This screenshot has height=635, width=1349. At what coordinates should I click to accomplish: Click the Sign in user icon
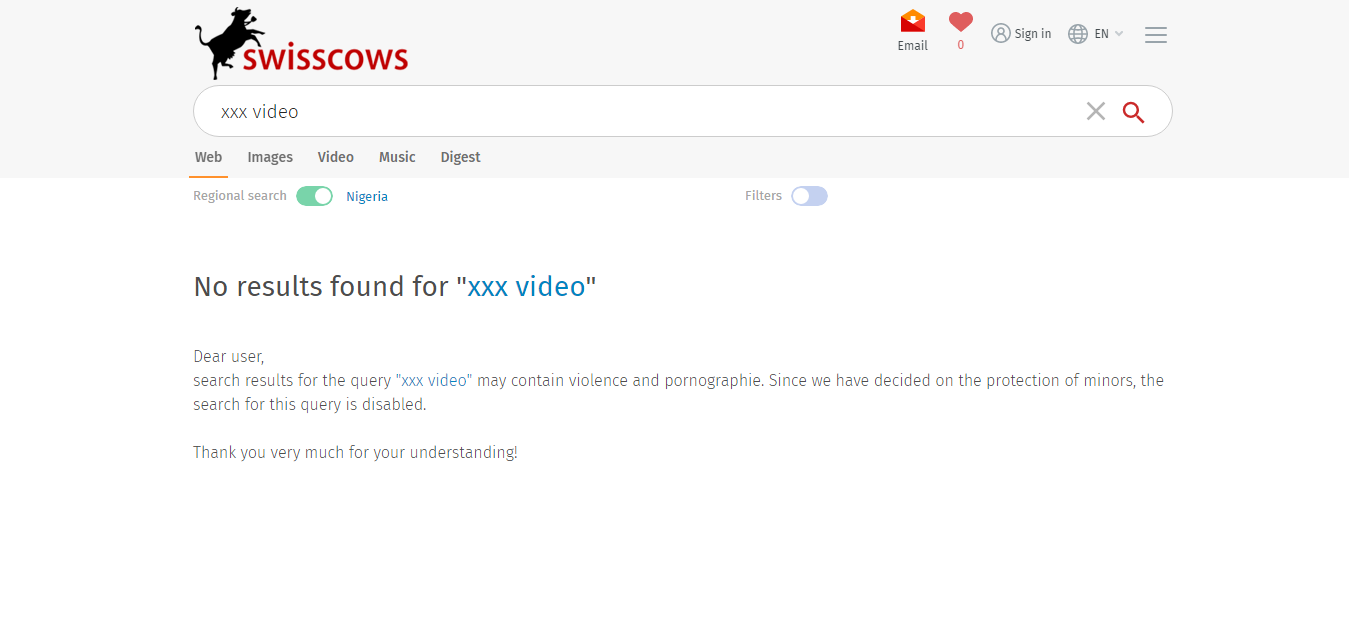tap(1001, 33)
